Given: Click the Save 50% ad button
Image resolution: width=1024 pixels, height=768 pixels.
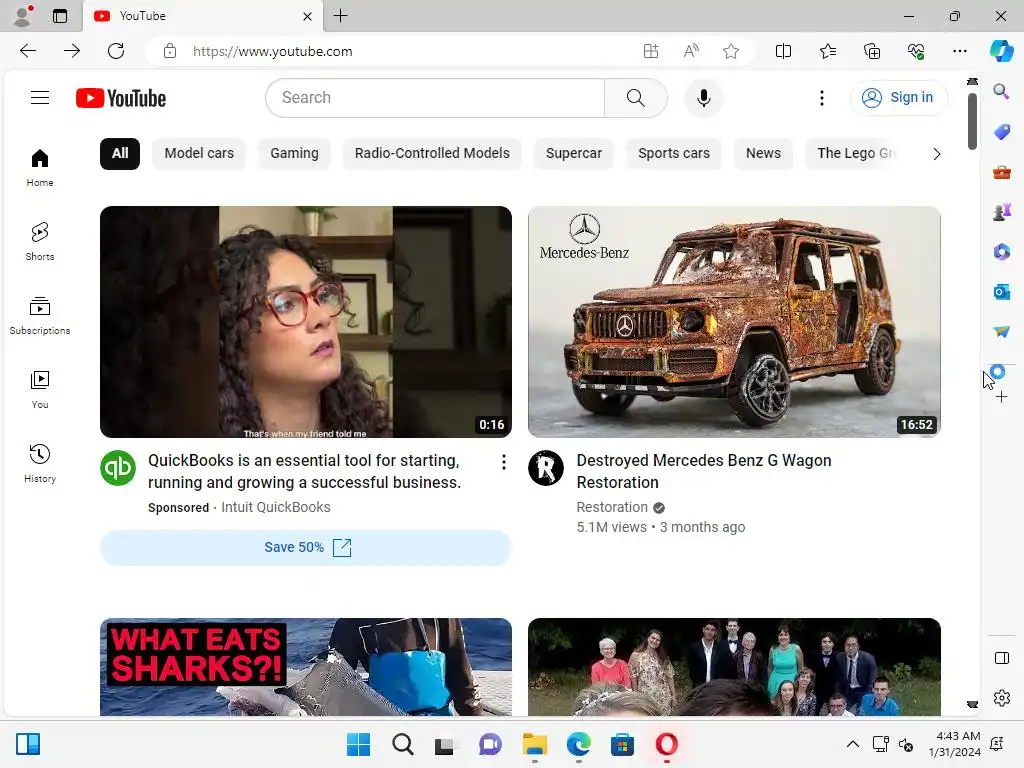Looking at the screenshot, I should 306,547.
